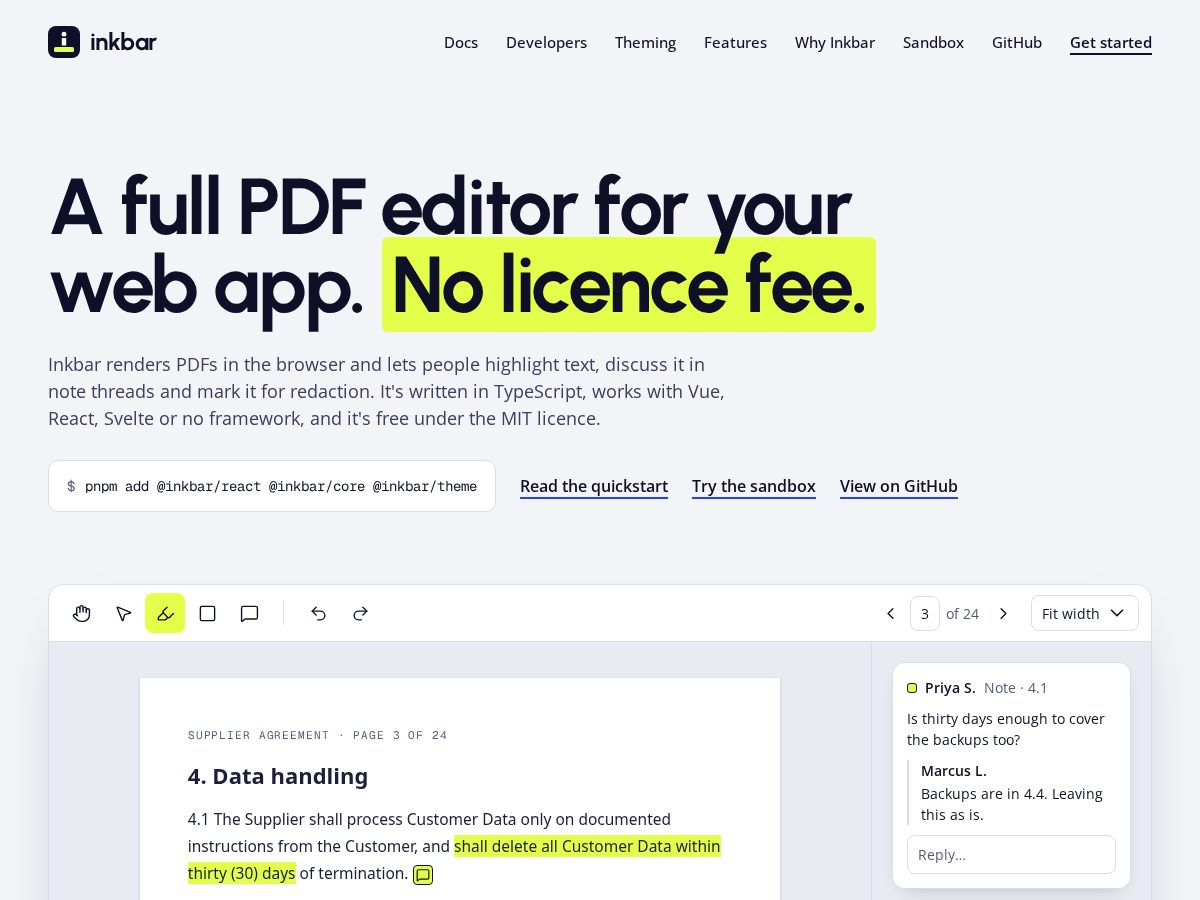Open the Sandbox nav link
This screenshot has width=1200, height=900.
(933, 42)
